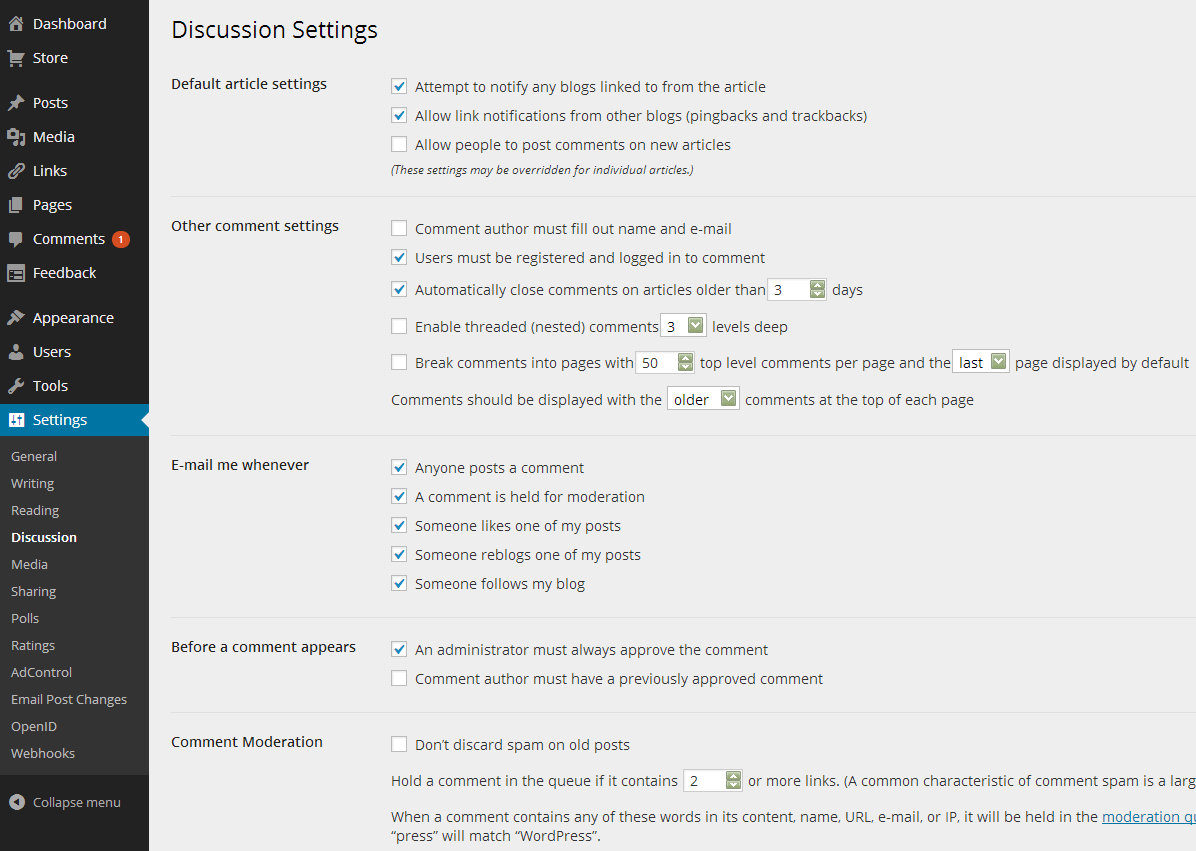This screenshot has width=1196, height=851.
Task: Click the Tools wrench icon
Action: click(x=16, y=386)
